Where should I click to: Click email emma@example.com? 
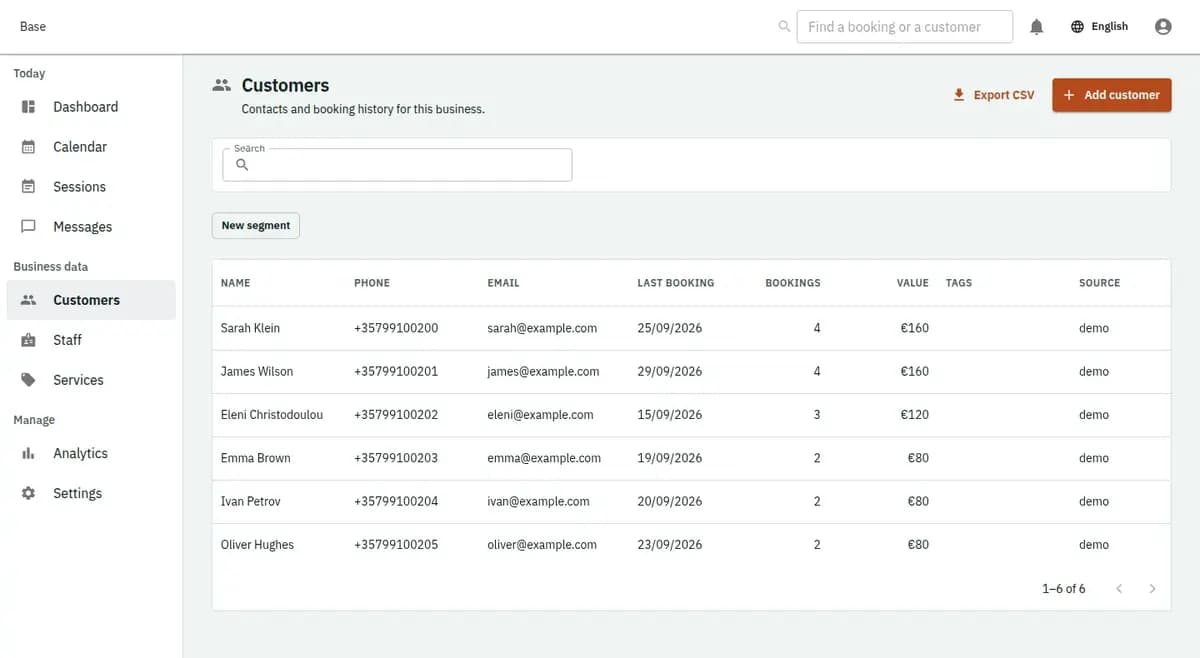544,458
